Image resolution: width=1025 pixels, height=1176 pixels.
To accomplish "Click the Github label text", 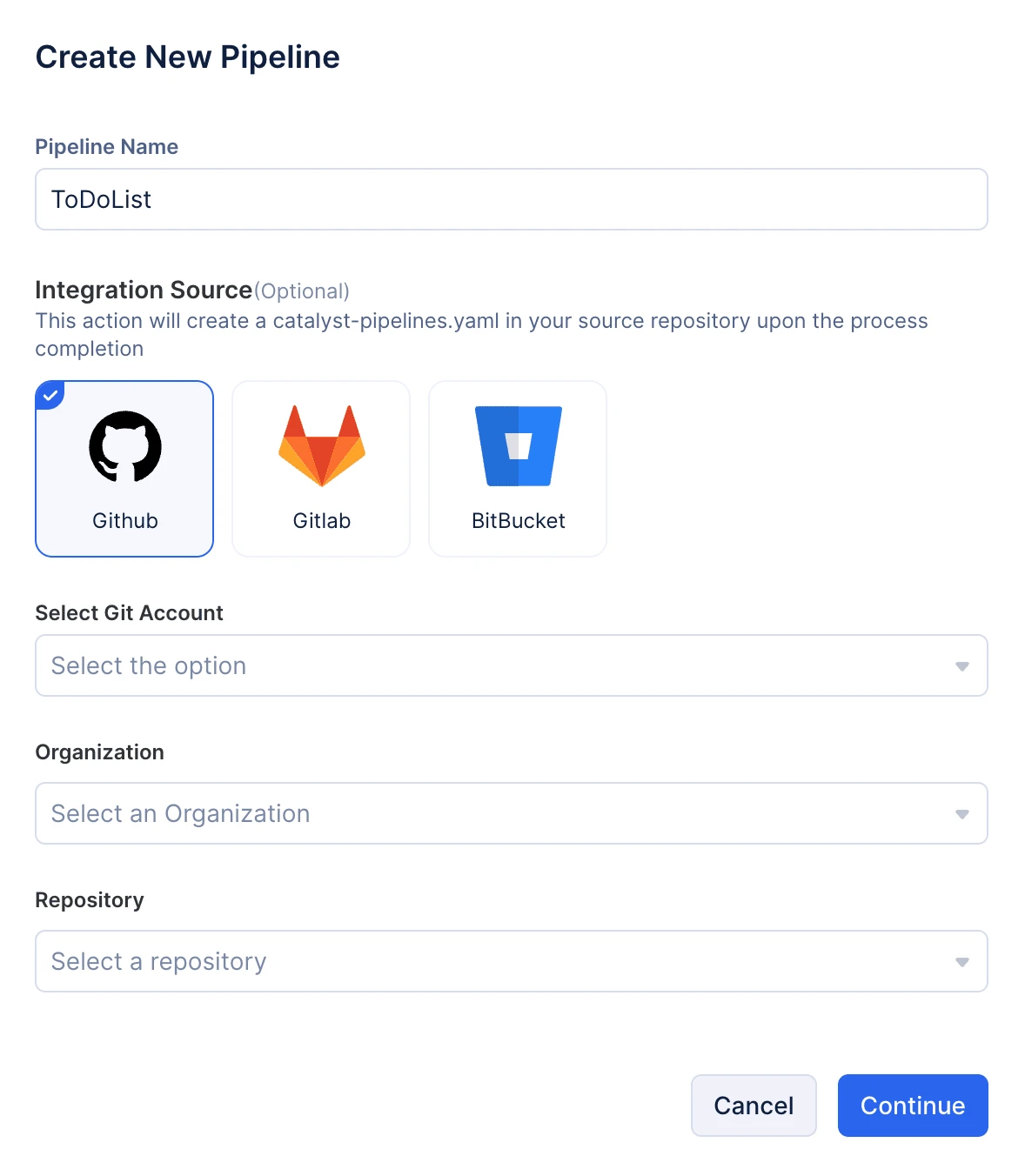I will (125, 521).
